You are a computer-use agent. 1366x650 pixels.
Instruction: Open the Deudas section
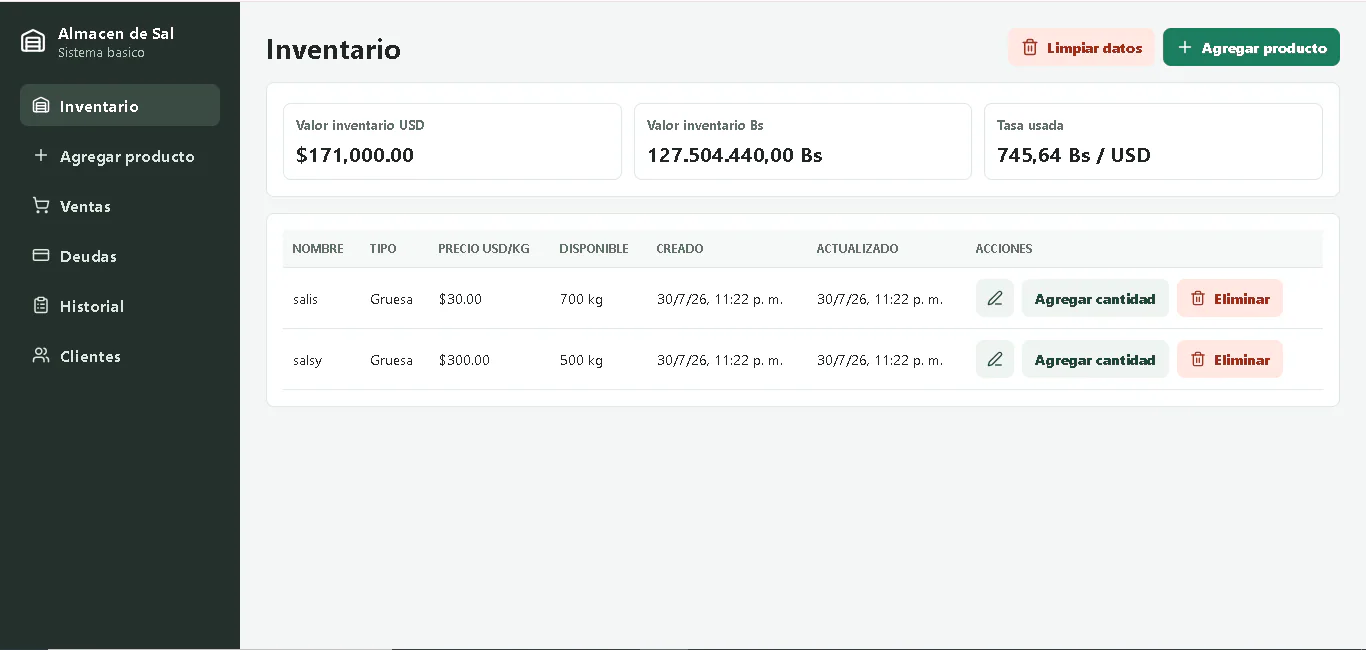click(x=120, y=255)
